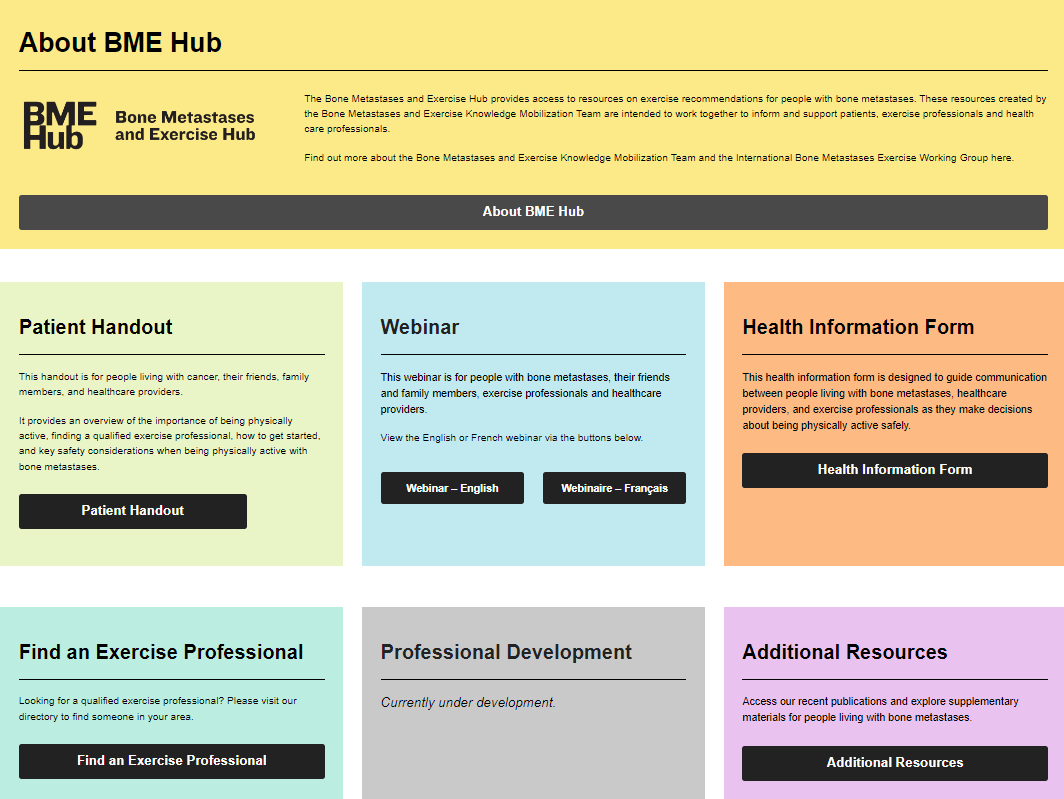Click the About BME Hub page title

click(x=120, y=43)
